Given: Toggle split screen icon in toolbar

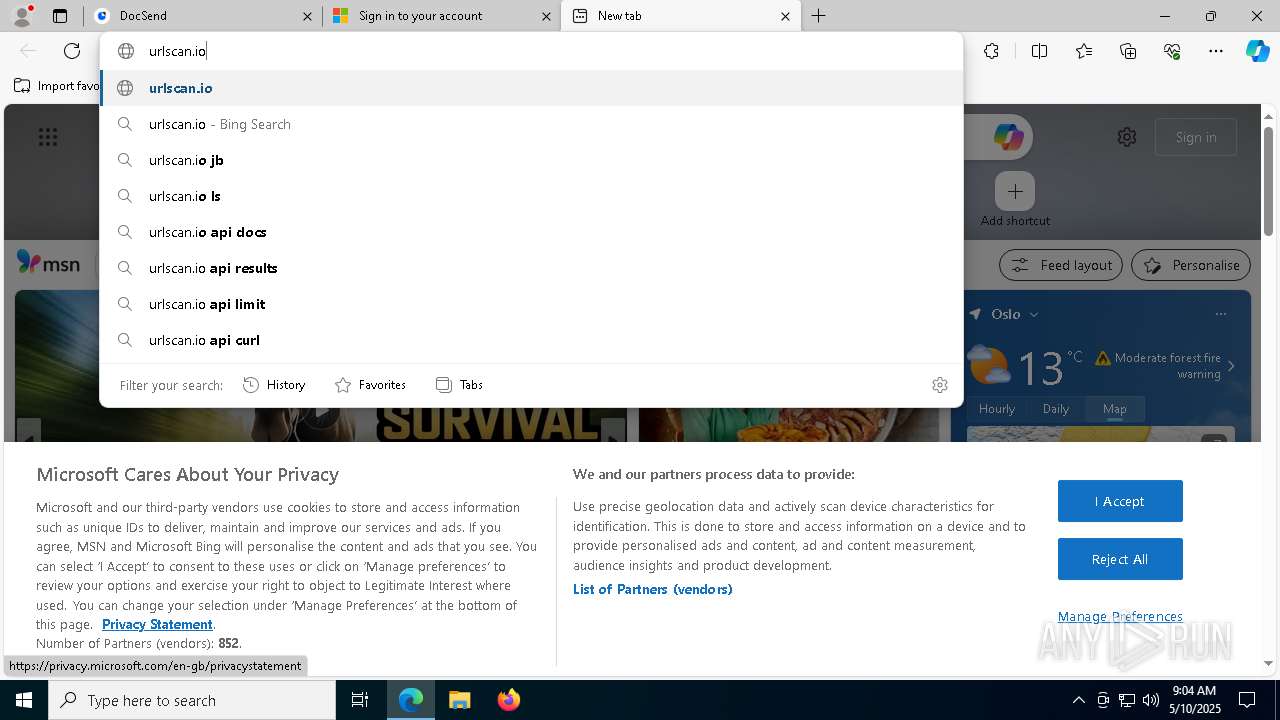Looking at the screenshot, I should 1039,51.
